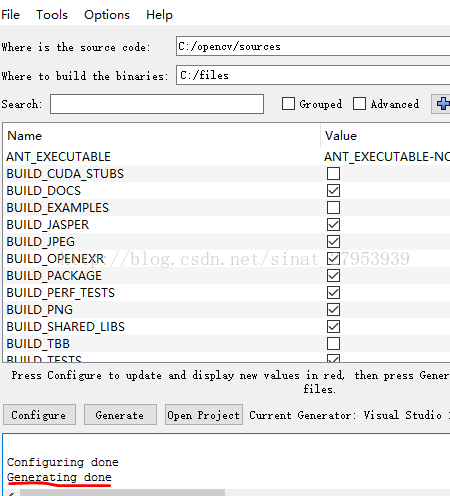Check the BUILD_TBB option
Viewport: 450px width, 496px height.
click(333, 344)
